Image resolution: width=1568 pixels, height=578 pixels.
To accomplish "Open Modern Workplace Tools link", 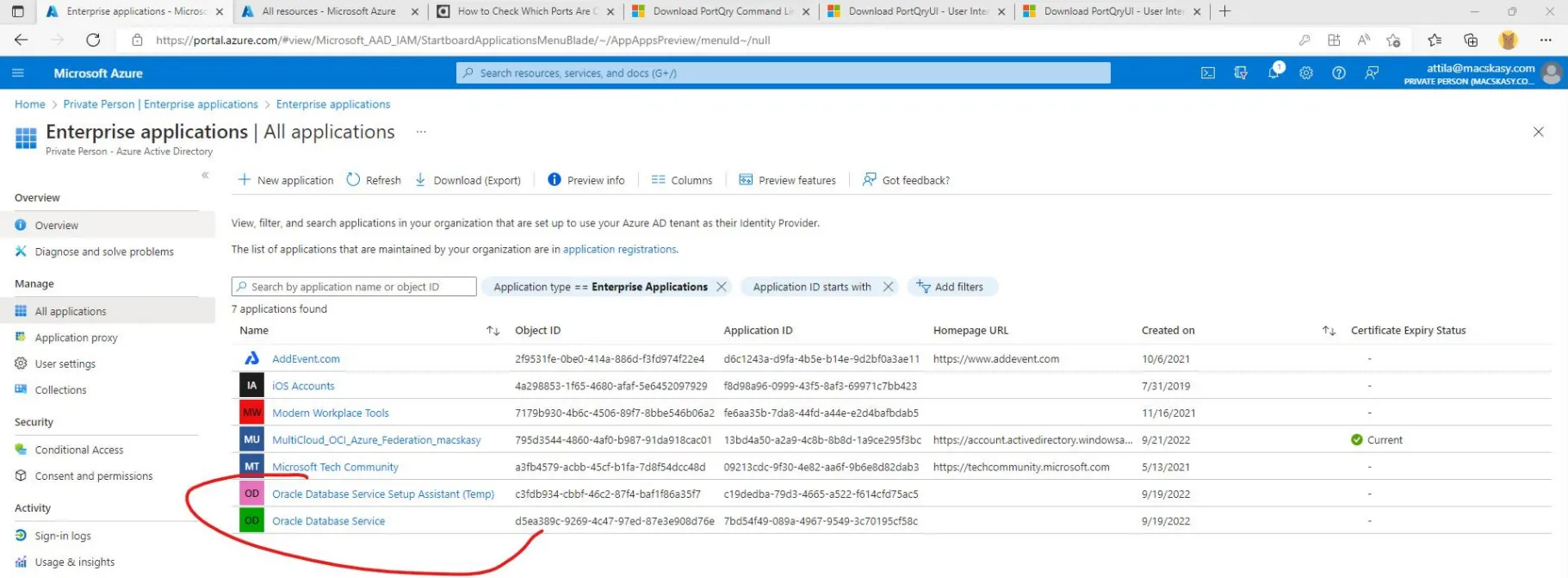I will point(331,413).
